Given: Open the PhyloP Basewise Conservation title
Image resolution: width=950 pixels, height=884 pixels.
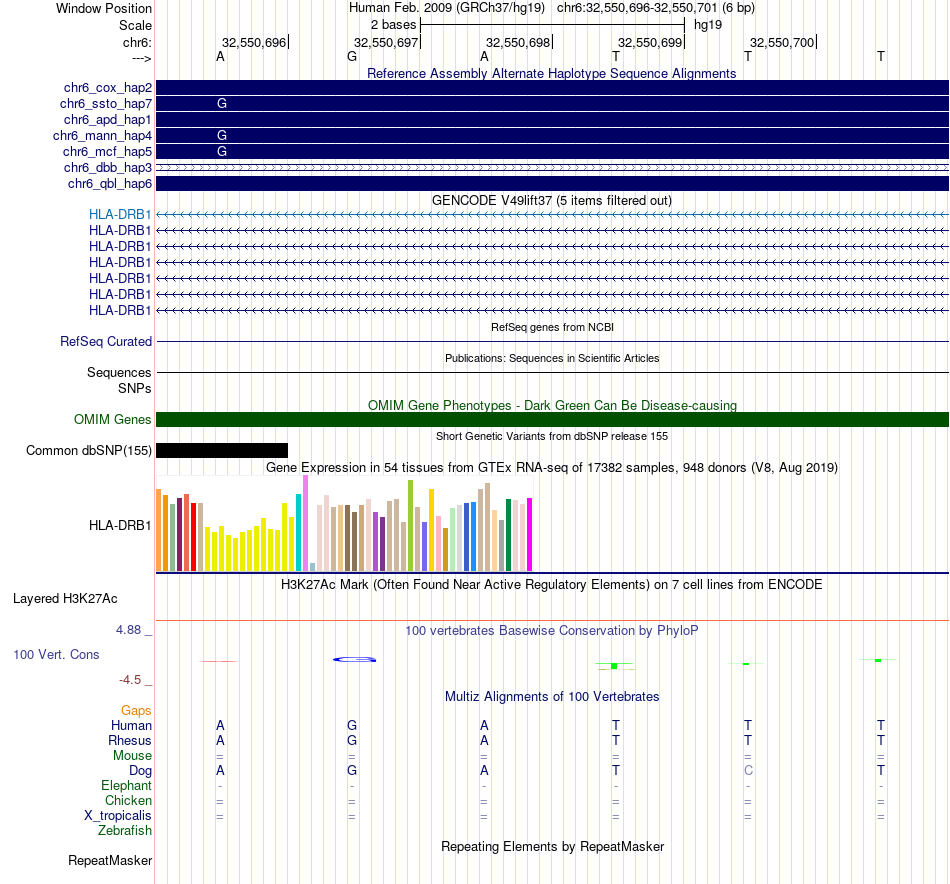Looking at the screenshot, I should coord(551,631).
